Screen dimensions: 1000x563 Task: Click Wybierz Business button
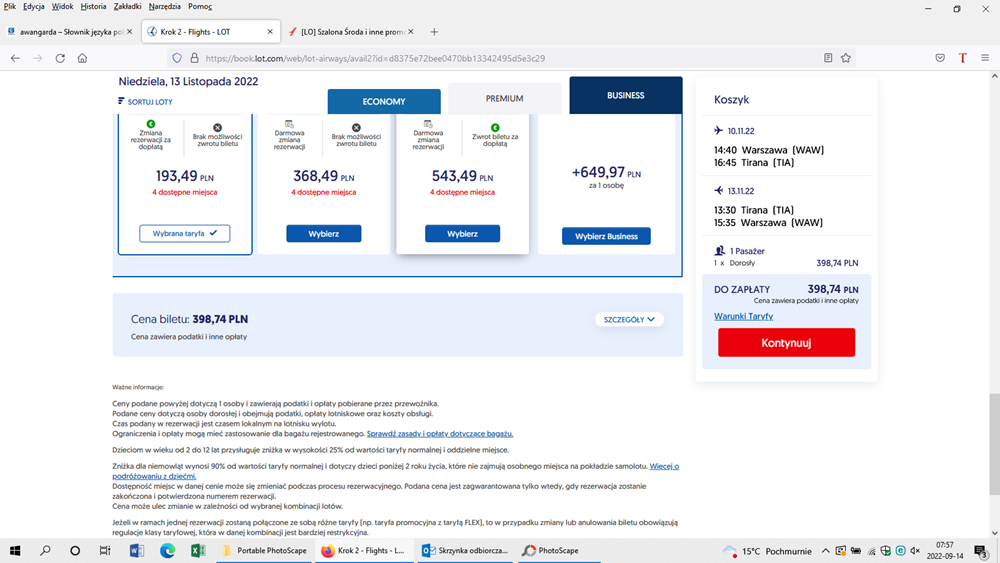pyautogui.click(x=606, y=236)
